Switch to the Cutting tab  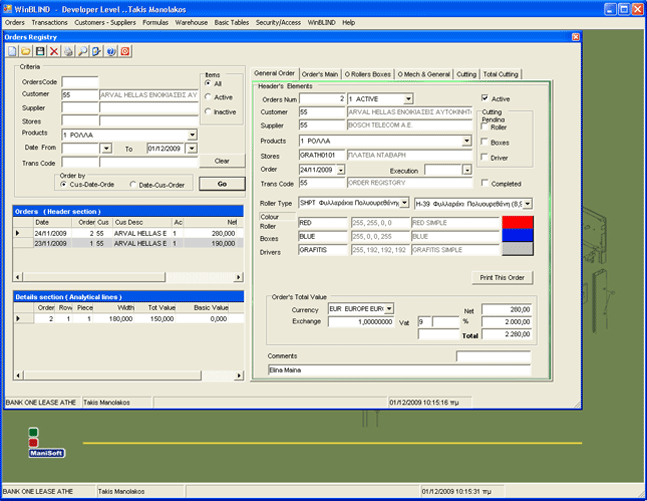466,74
